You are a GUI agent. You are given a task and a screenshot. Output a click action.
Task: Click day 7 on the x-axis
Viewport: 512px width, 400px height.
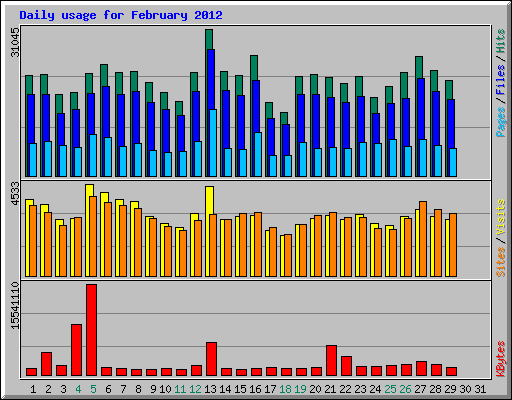click(x=123, y=389)
